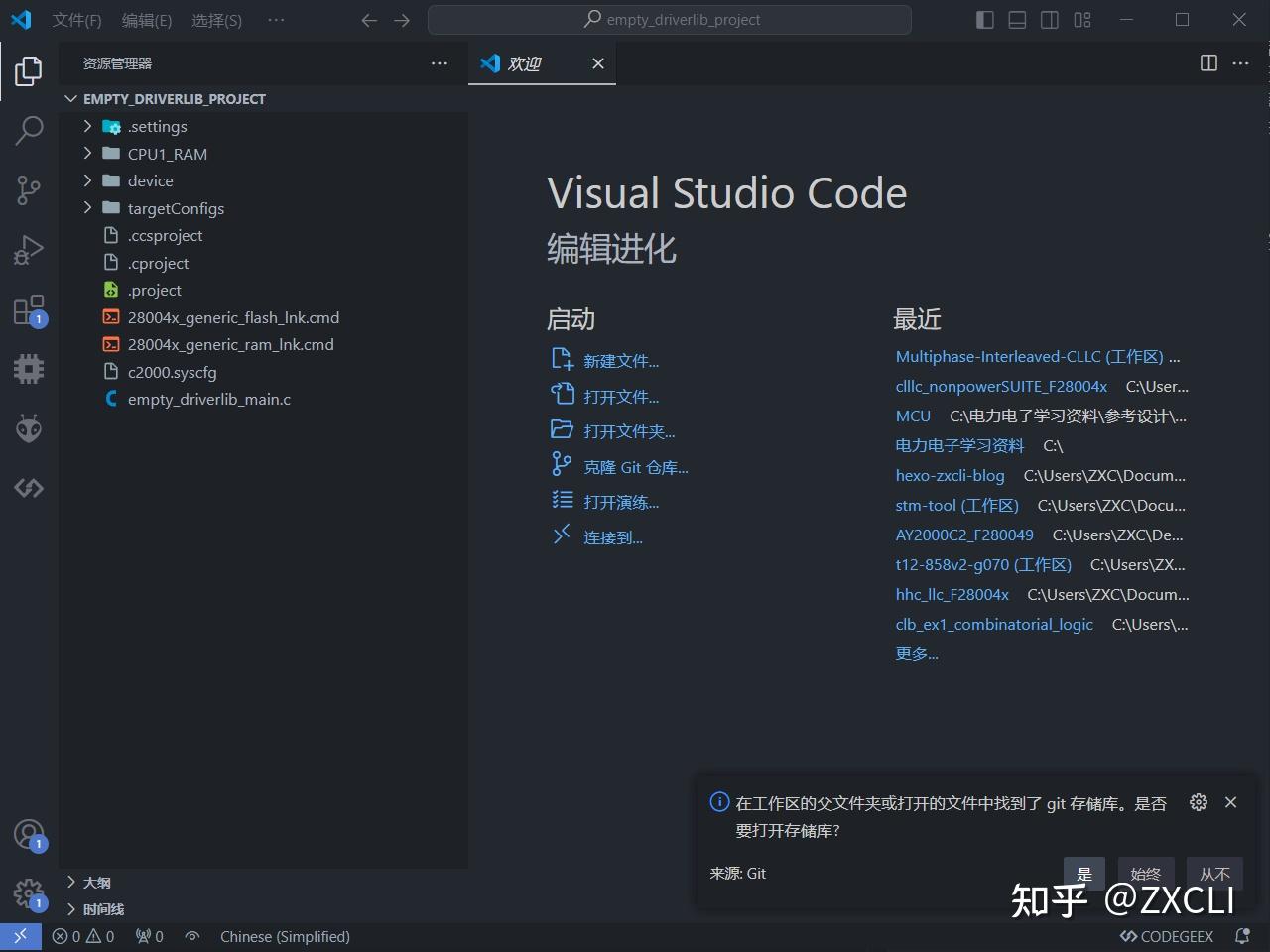1270x952 pixels.
Task: Click the empty_driverlib_project command center field
Action: (669, 19)
